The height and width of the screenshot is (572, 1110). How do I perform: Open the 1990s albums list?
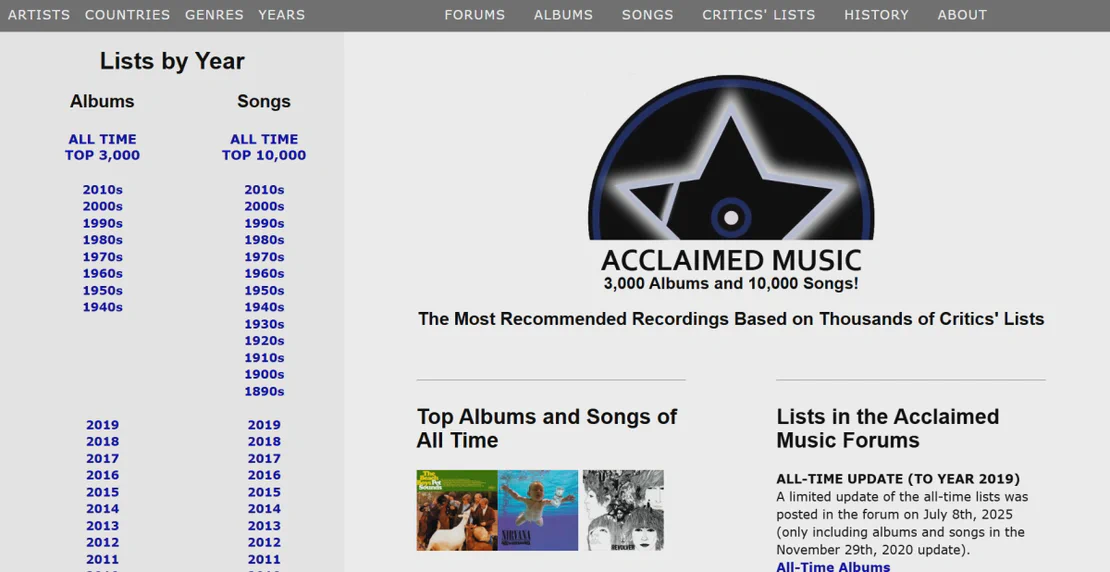coord(103,223)
